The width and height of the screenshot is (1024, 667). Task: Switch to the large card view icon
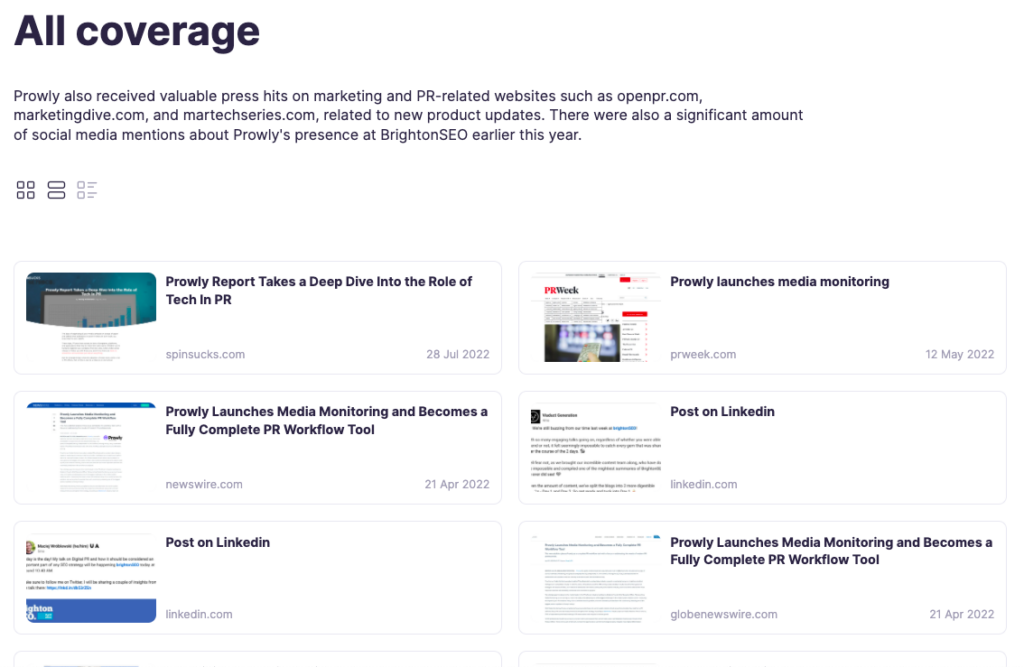(56, 190)
